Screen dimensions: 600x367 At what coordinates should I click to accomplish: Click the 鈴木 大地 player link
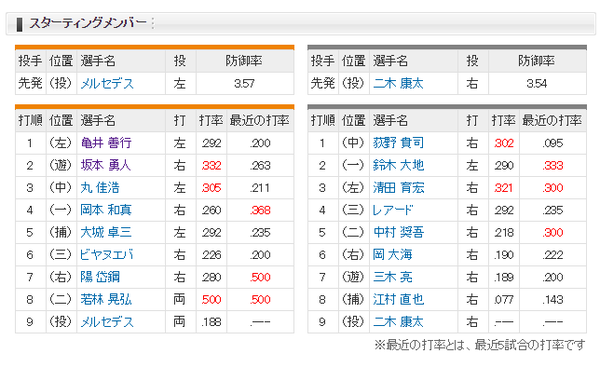398,165
